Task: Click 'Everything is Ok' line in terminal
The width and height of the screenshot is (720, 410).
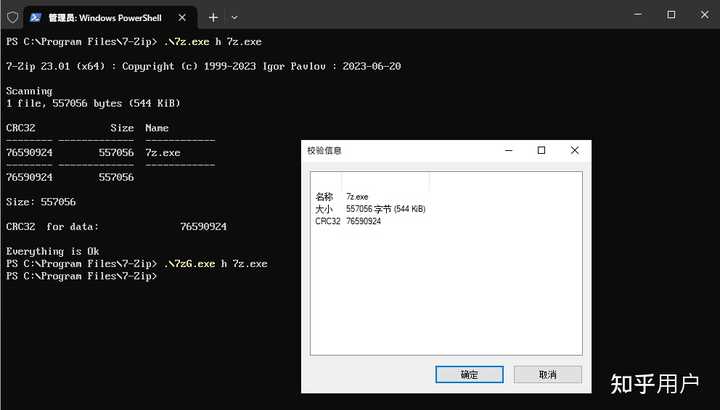Action: [52, 251]
